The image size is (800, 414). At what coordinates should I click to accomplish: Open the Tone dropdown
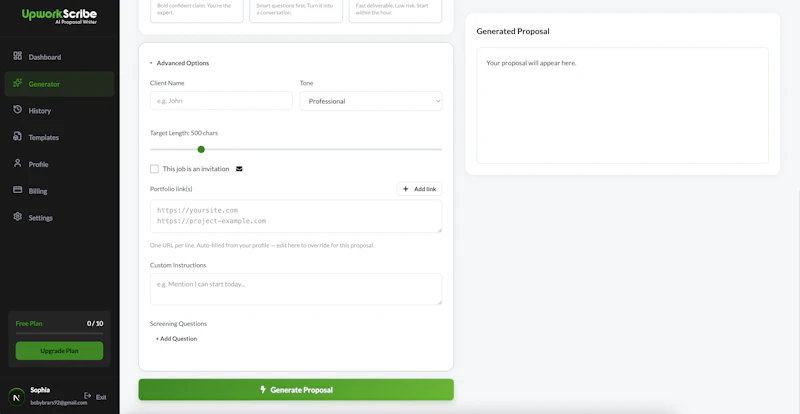tap(371, 101)
